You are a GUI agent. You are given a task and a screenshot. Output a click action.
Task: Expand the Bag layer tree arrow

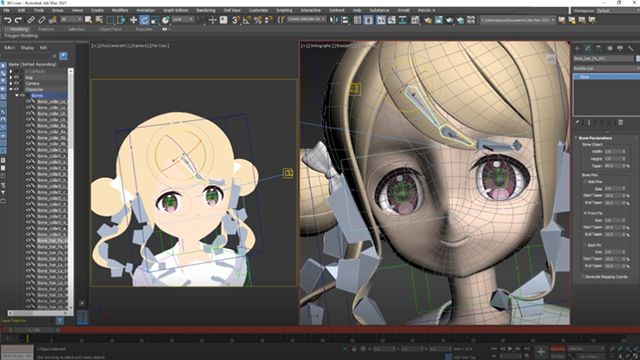tap(11, 77)
